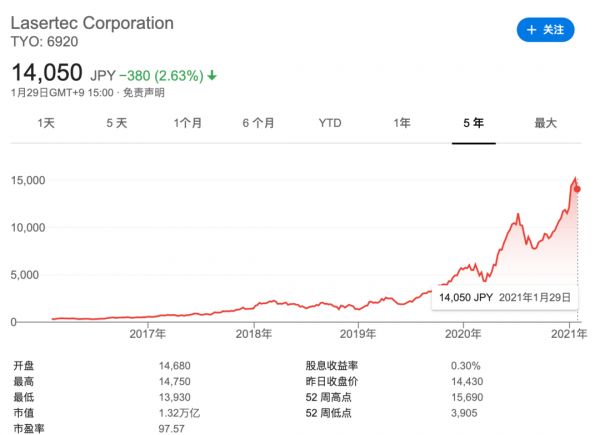This screenshot has width=600, height=435.
Task: Click the red data point on chart
Action: pyautogui.click(x=577, y=189)
